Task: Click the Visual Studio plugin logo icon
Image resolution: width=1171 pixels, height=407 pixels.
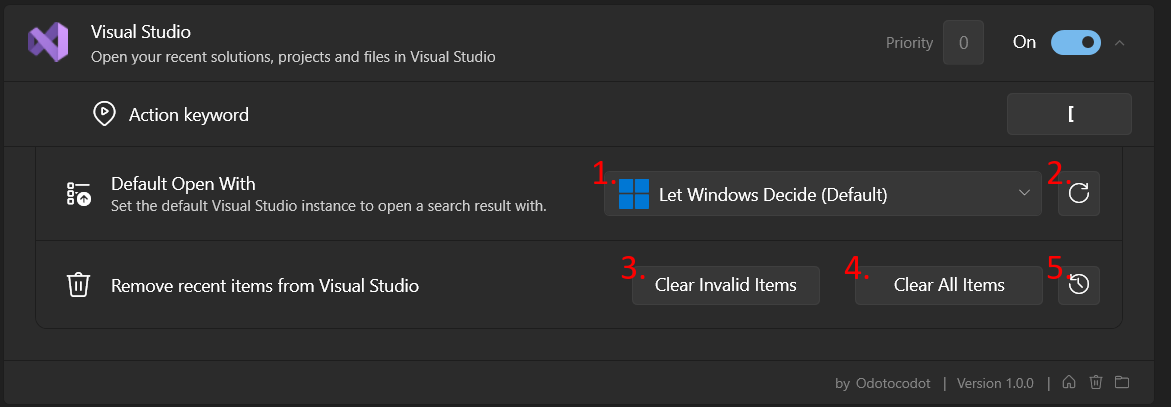Action: pyautogui.click(x=48, y=42)
